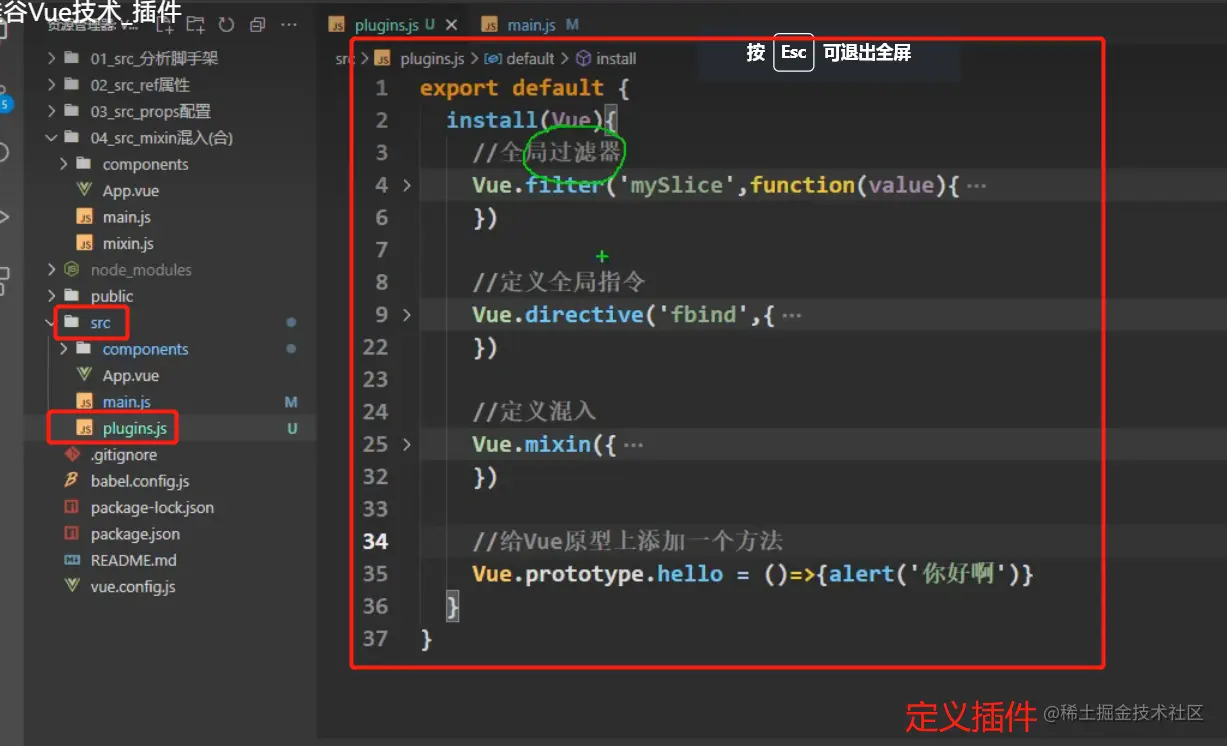Click folded ellipsis after 'fbind',{
This screenshot has height=746, width=1227.
click(x=791, y=316)
